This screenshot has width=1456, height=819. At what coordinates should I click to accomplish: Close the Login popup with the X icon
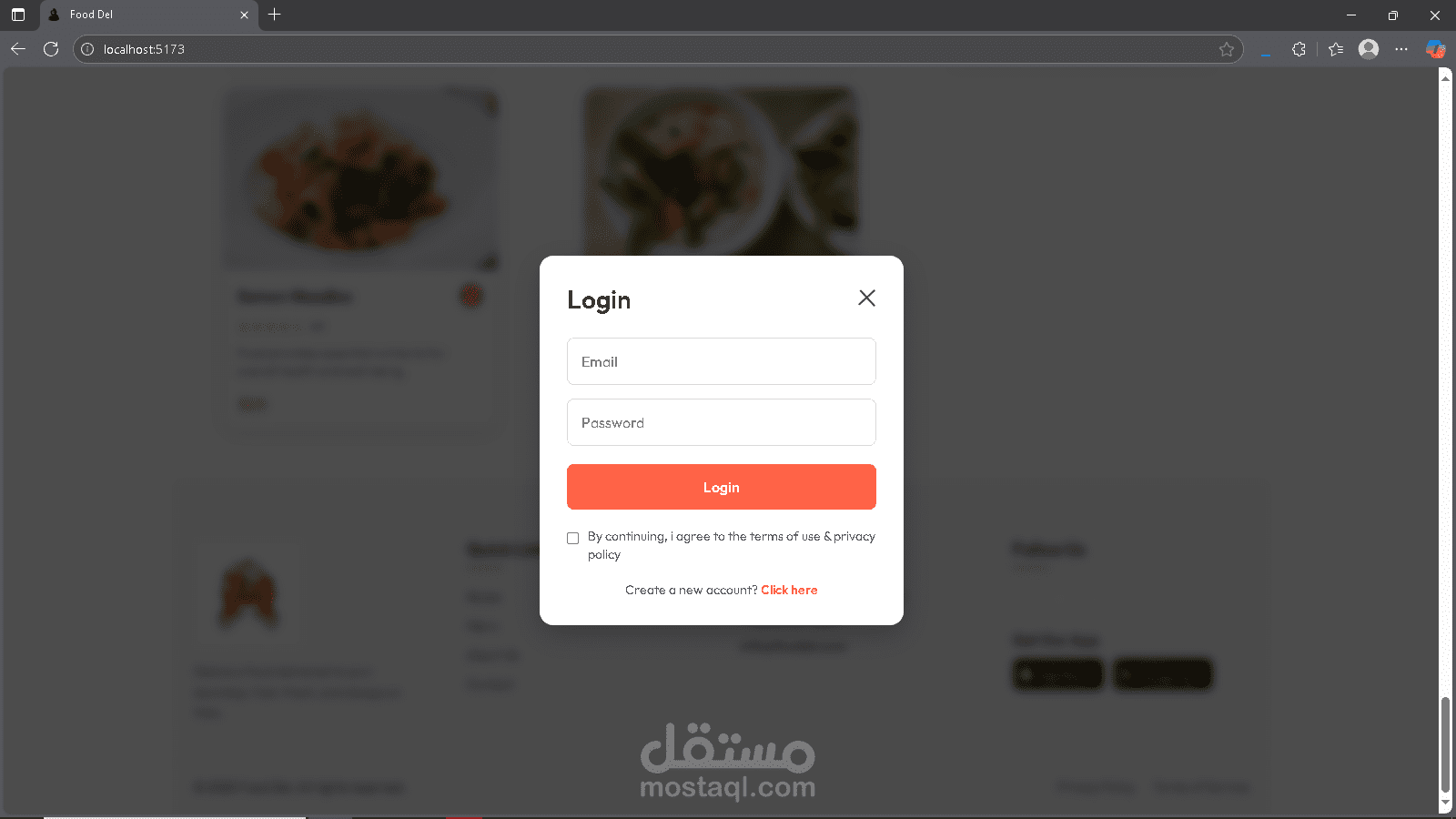(x=866, y=298)
